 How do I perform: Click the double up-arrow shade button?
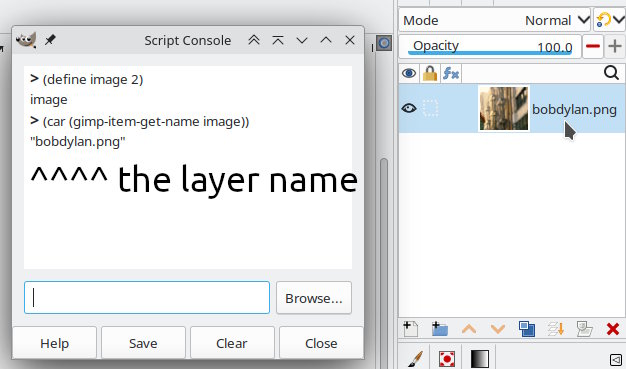click(254, 40)
